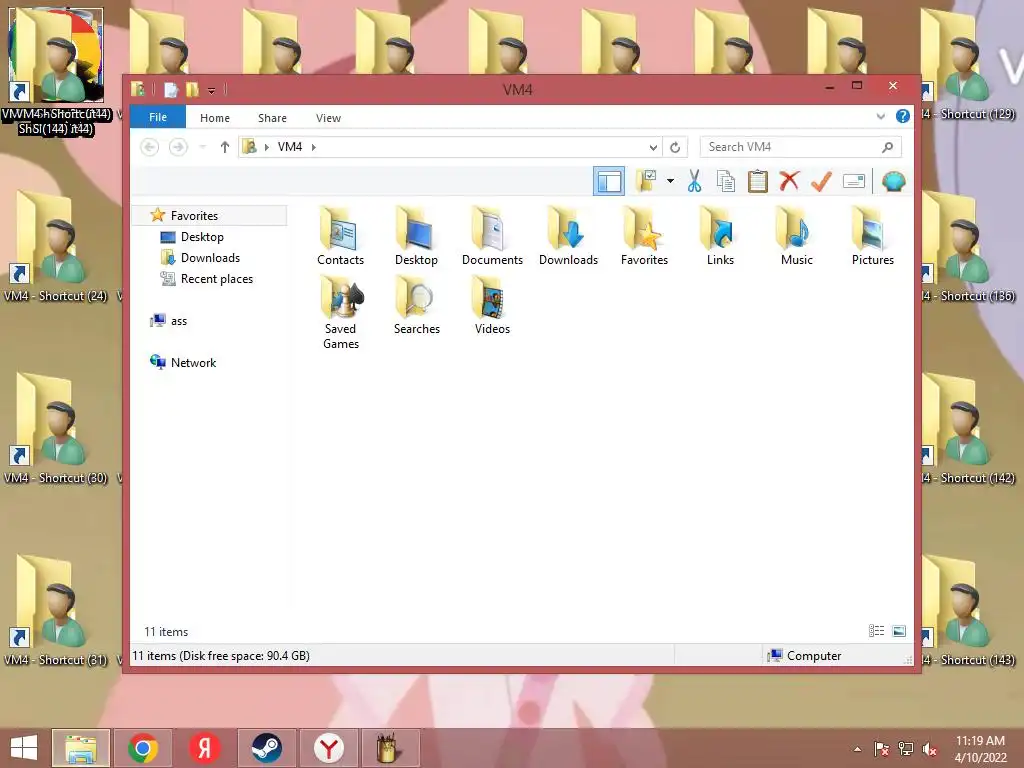Open Yandex Browser on the taskbar
The height and width of the screenshot is (768, 1024).
tap(328, 748)
